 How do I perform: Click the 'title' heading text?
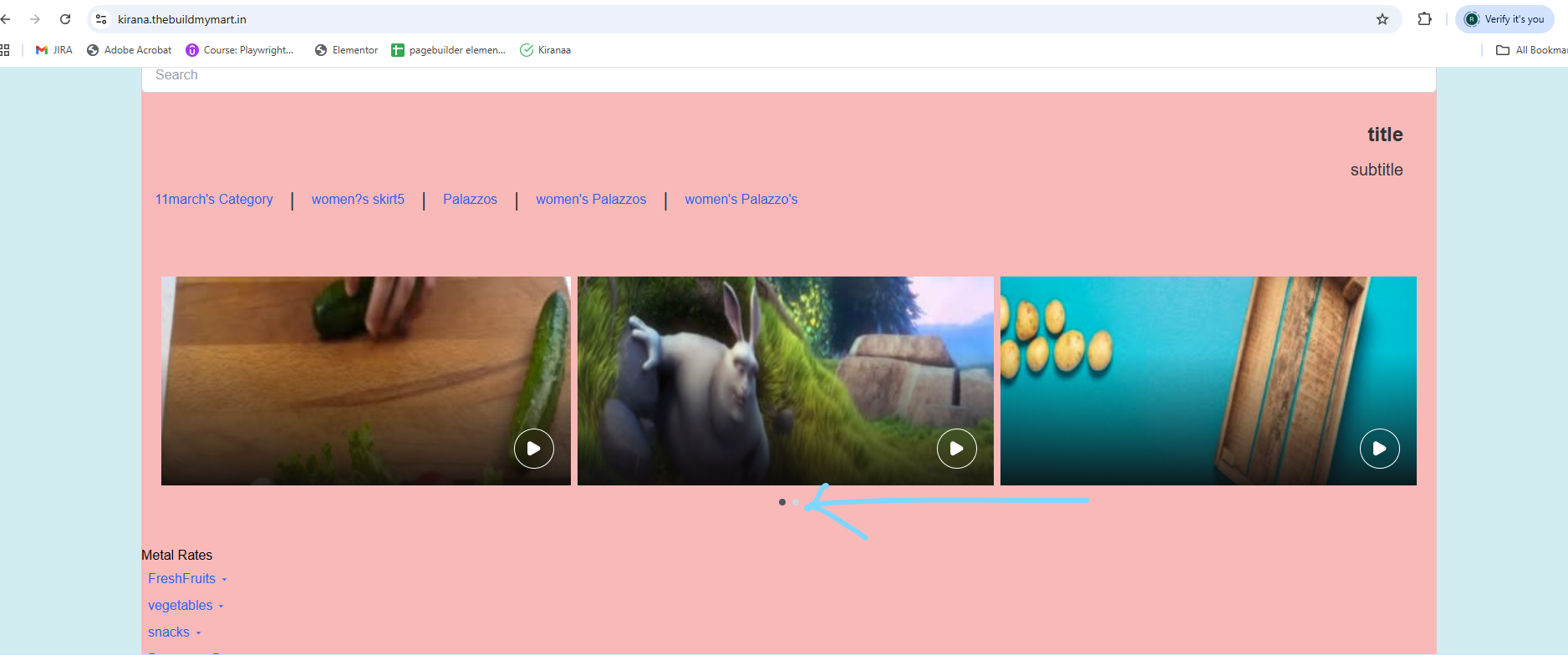[1385, 135]
